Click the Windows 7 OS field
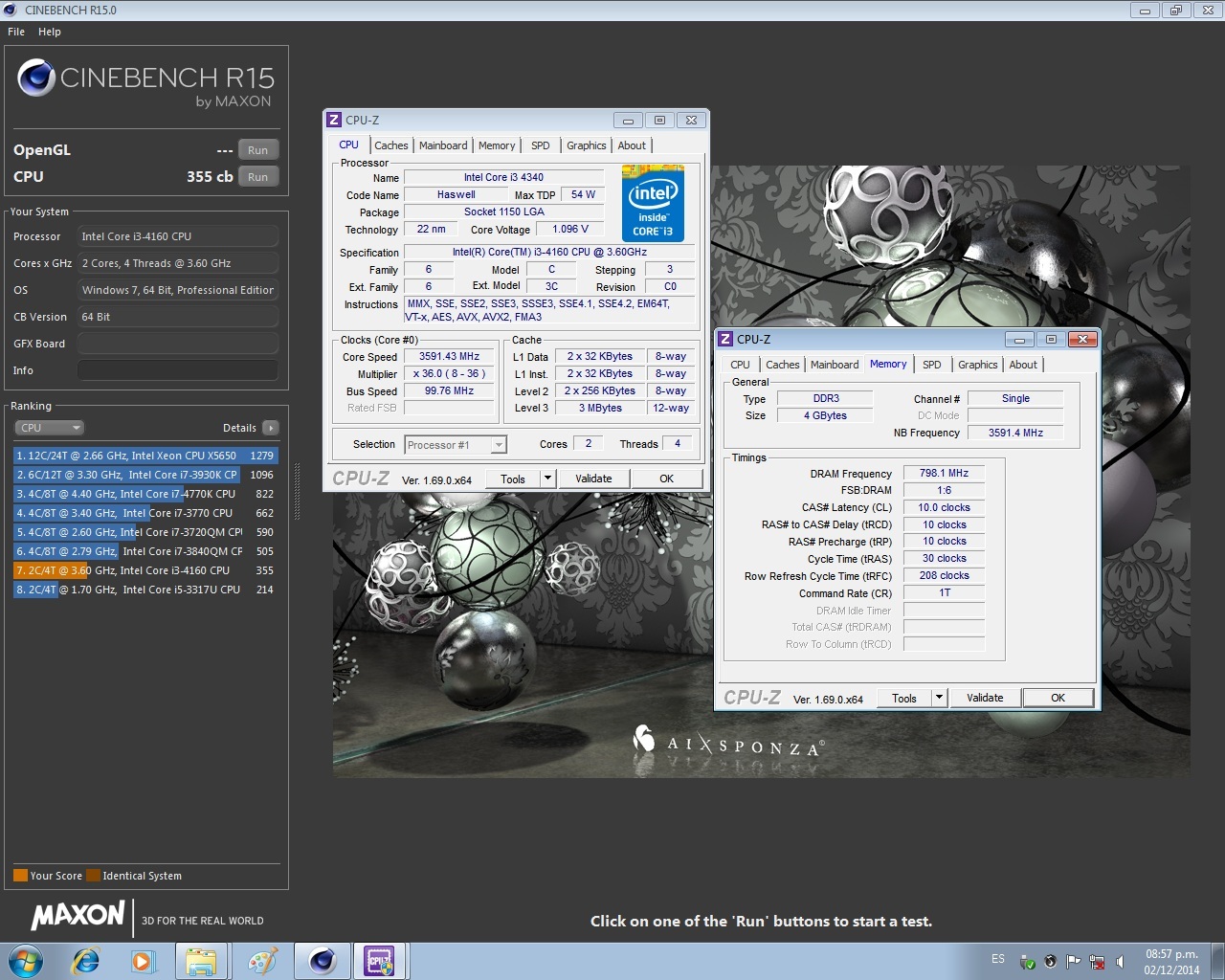 [178, 290]
